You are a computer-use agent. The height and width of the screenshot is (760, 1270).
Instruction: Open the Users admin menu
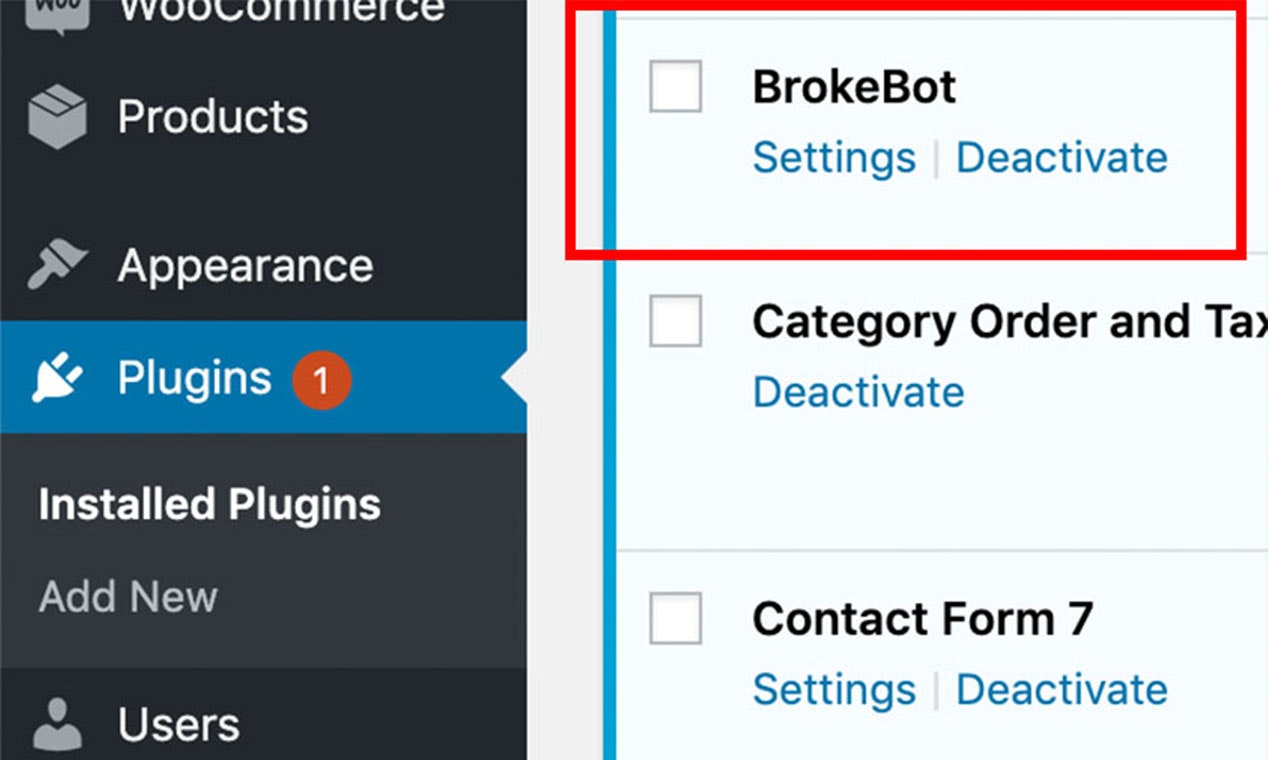tap(178, 722)
